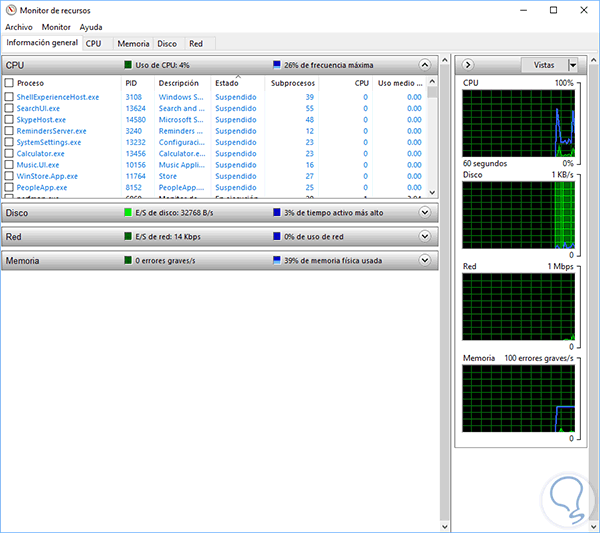600x533 pixels.
Task: Sort by the Uso medio column header
Action: 400,83
